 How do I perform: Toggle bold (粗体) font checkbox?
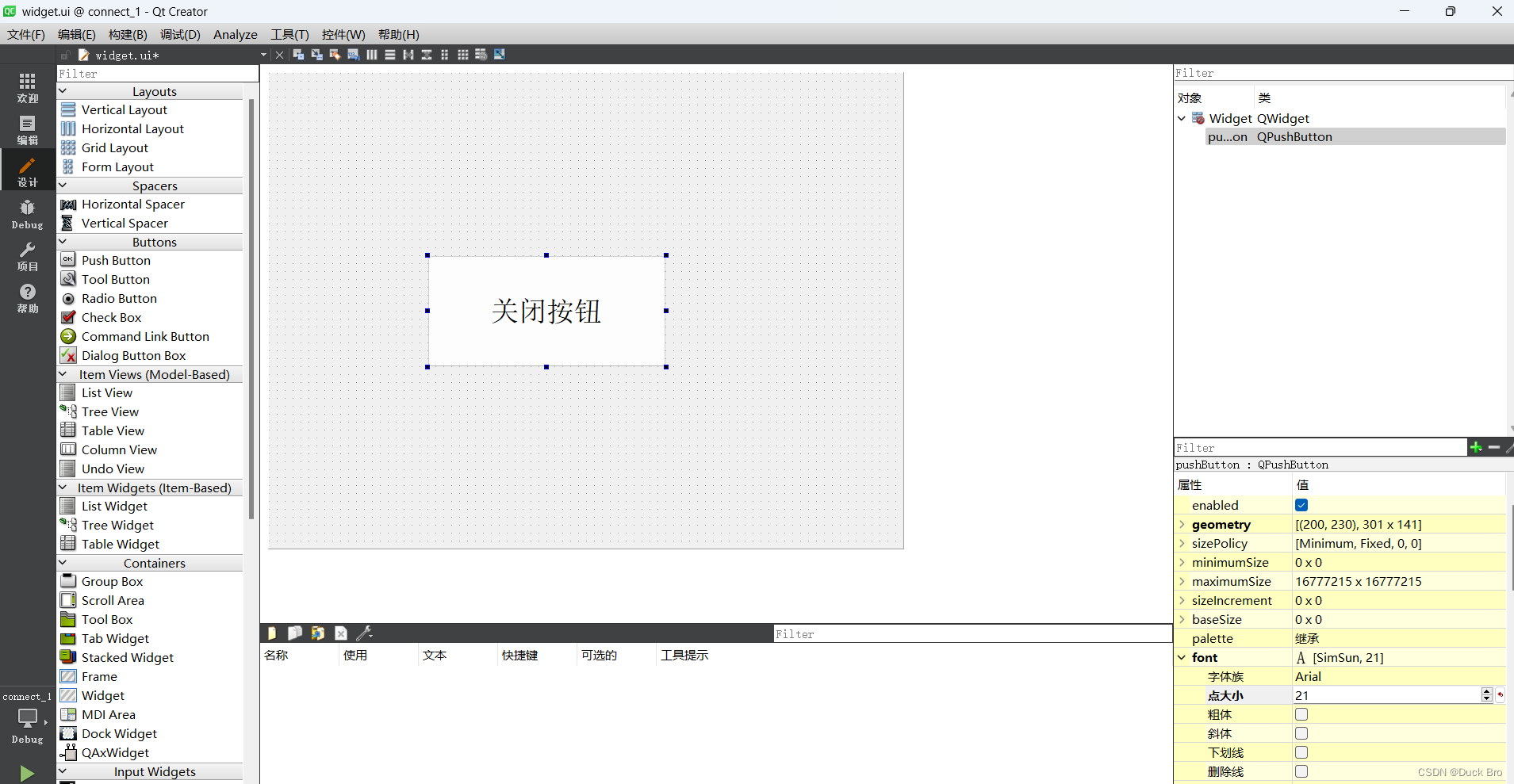tap(1301, 714)
